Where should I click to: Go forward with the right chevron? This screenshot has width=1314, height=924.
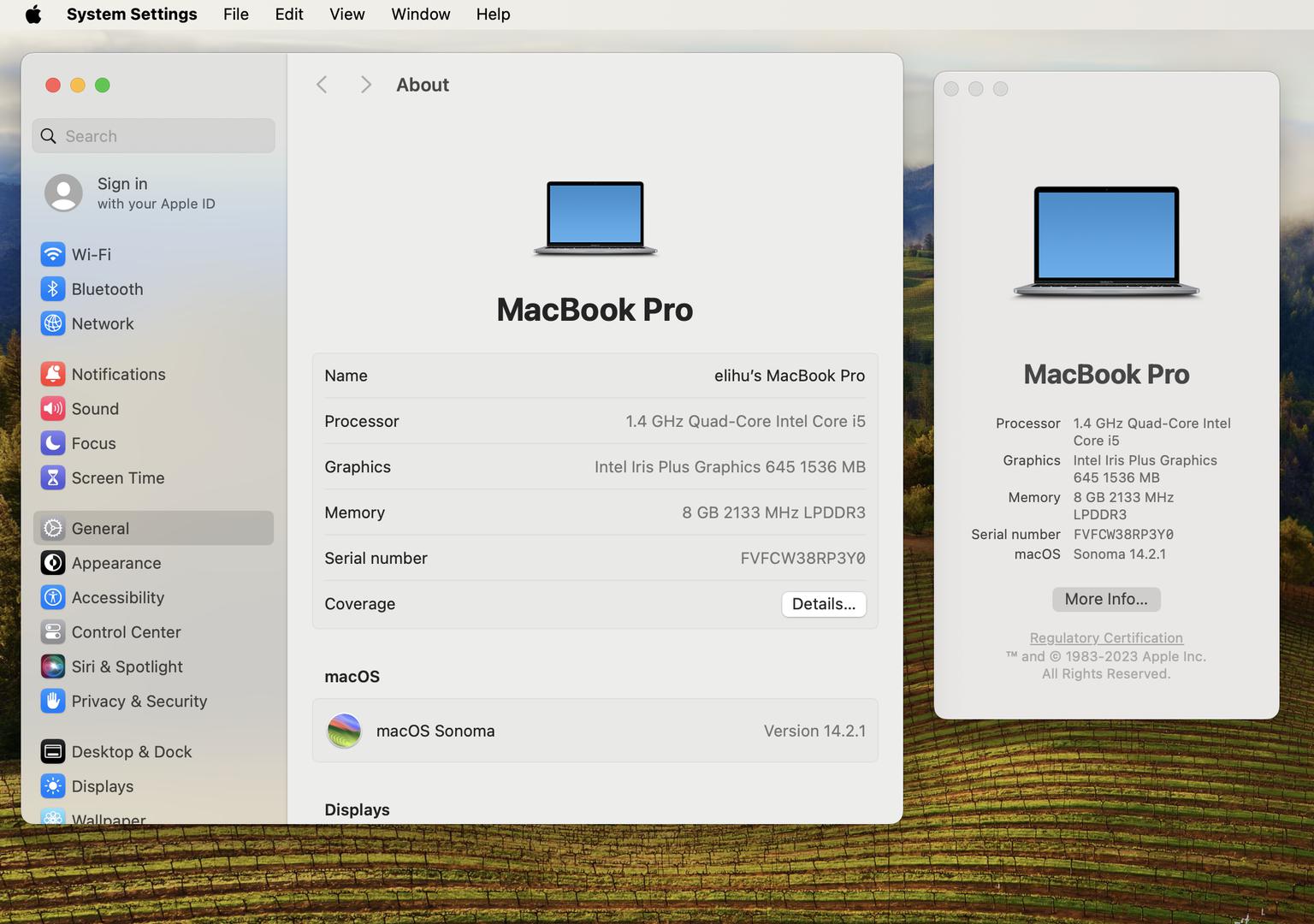[365, 85]
